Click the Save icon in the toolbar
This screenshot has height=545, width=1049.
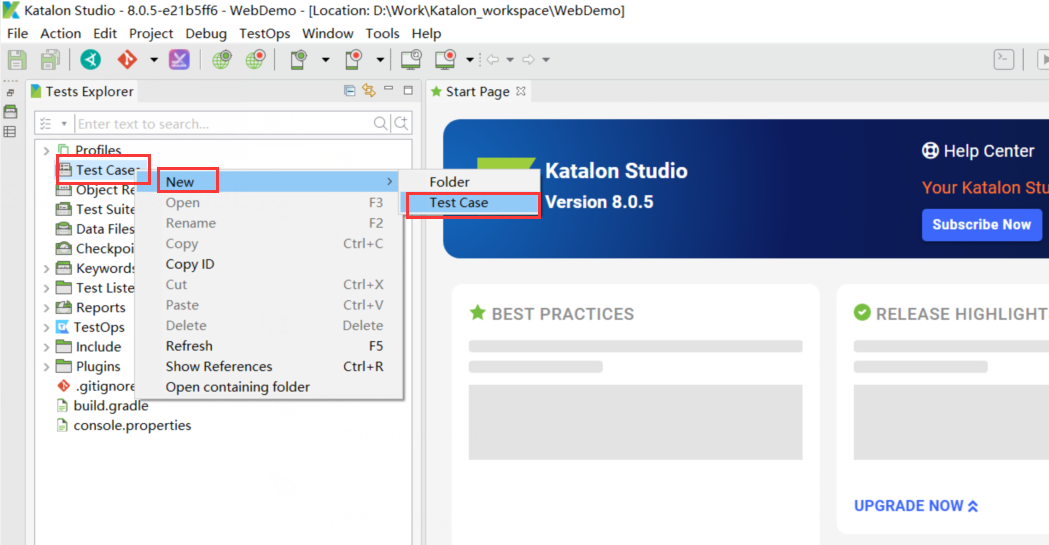click(x=17, y=60)
